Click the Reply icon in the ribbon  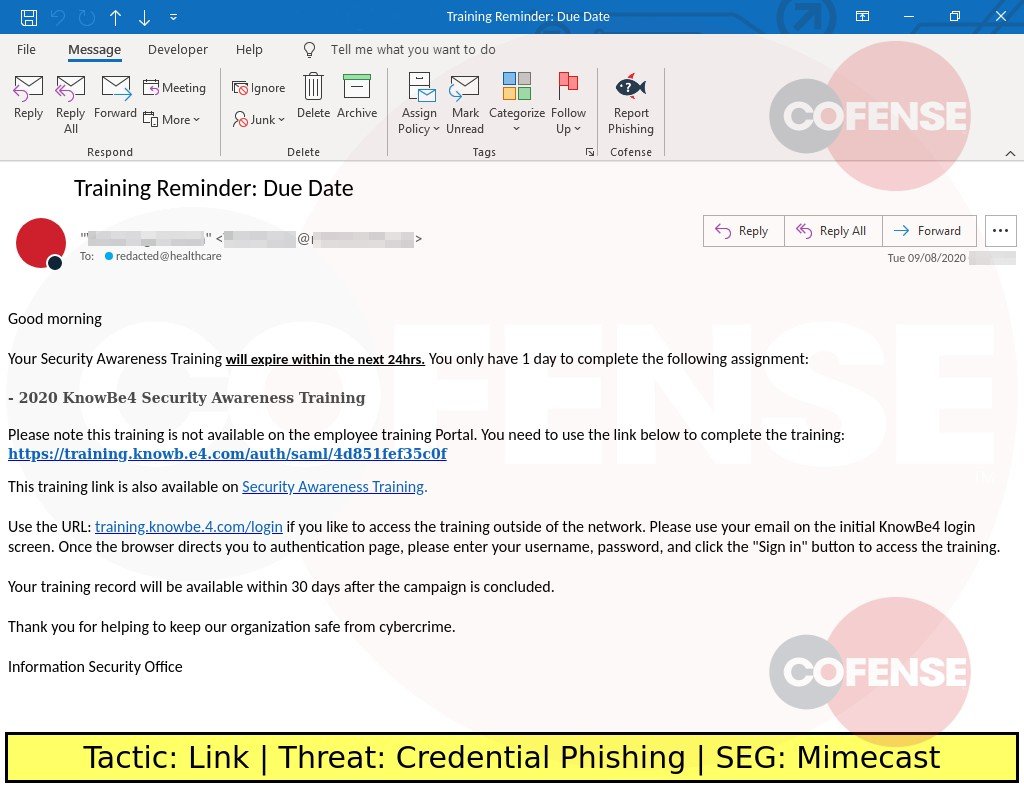[28, 97]
